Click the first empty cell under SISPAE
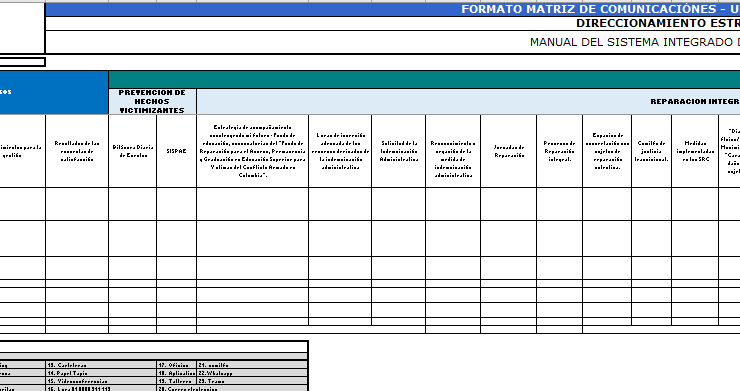The height and width of the screenshot is (391, 740). pos(177,204)
